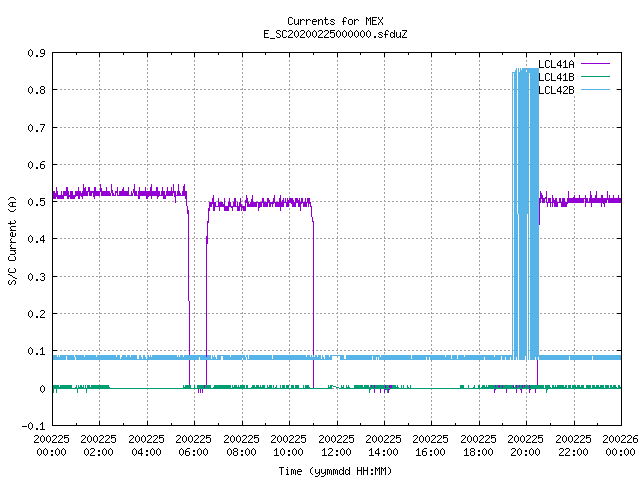Click the purple LCL41A legend line sample

tap(595, 64)
